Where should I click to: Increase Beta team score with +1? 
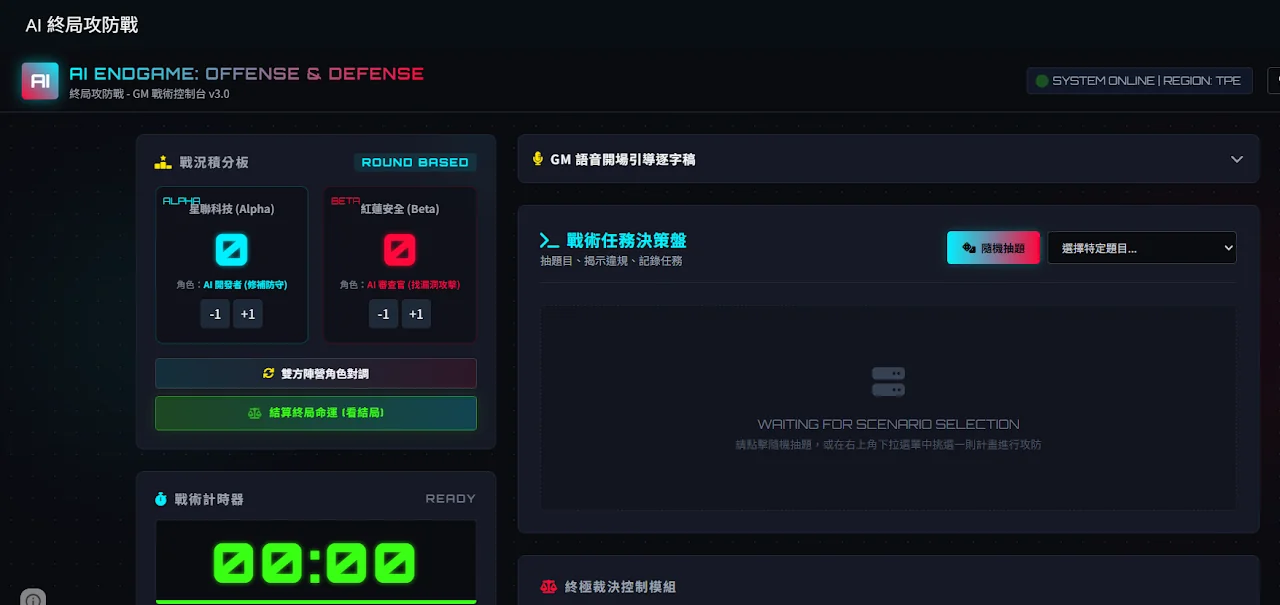pos(416,314)
